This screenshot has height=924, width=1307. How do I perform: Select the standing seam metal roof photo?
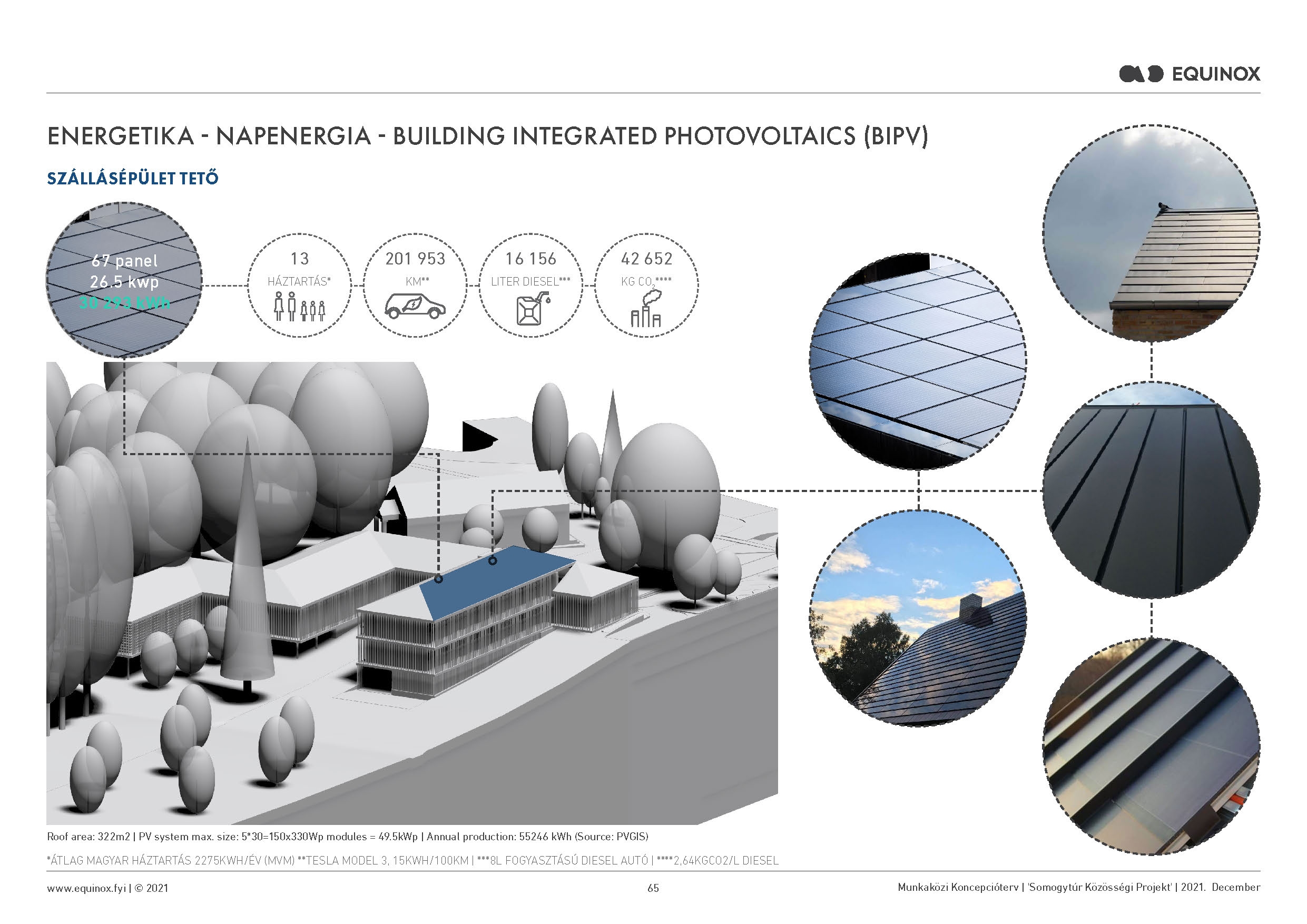point(1151,491)
